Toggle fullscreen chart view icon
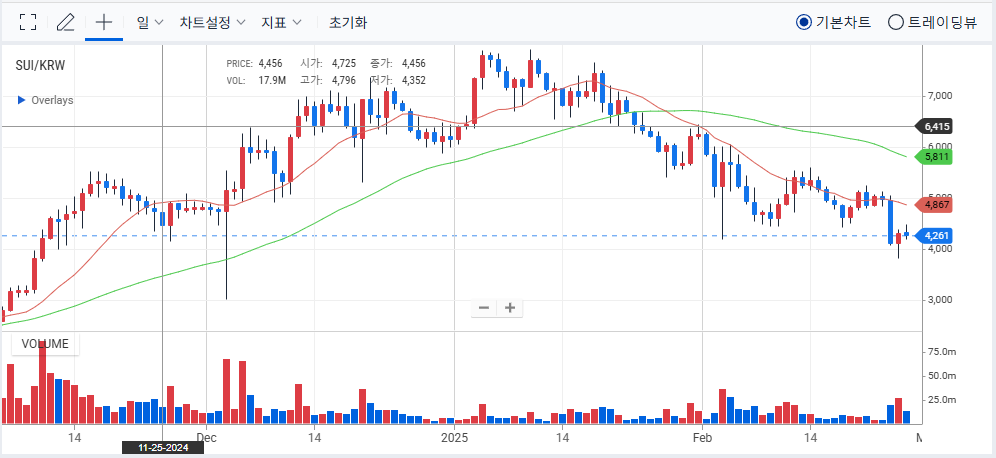The image size is (996, 458). (28, 22)
